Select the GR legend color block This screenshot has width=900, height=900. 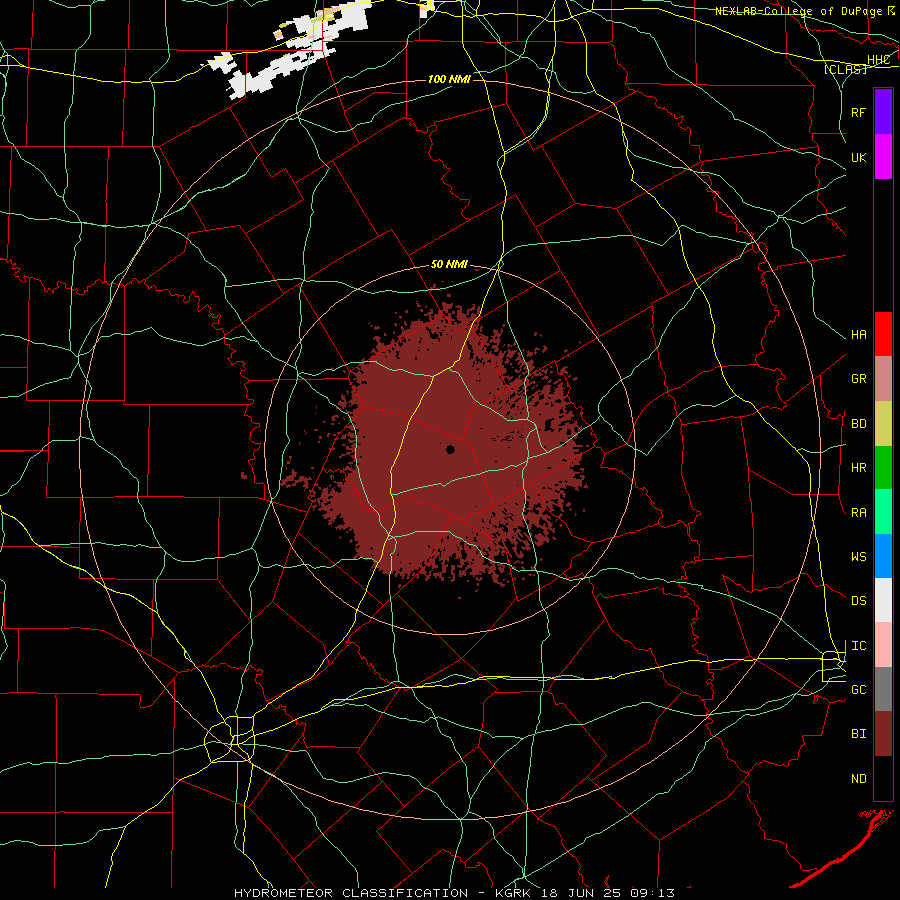pyautogui.click(x=883, y=379)
